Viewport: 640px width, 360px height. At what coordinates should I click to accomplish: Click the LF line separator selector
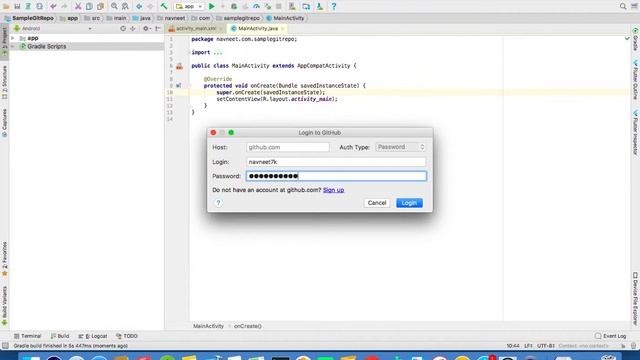pyautogui.click(x=528, y=346)
